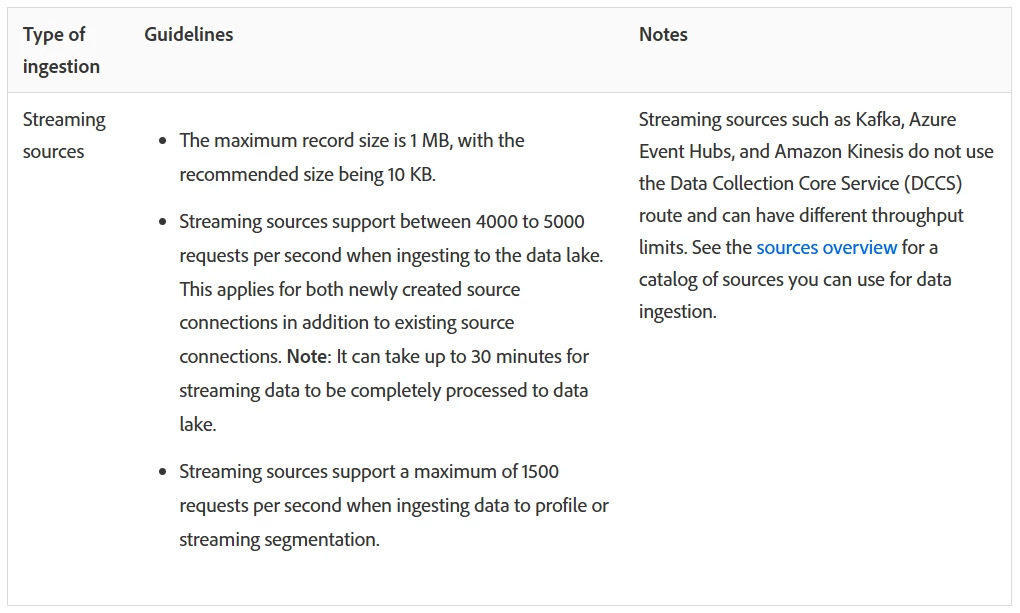This screenshot has width=1020, height=613.
Task: Click the third bullet point marker
Action: [163, 472]
